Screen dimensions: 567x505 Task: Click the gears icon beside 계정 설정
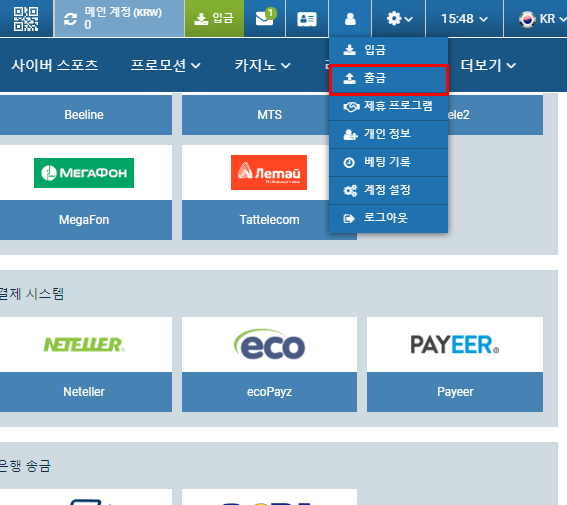350,191
